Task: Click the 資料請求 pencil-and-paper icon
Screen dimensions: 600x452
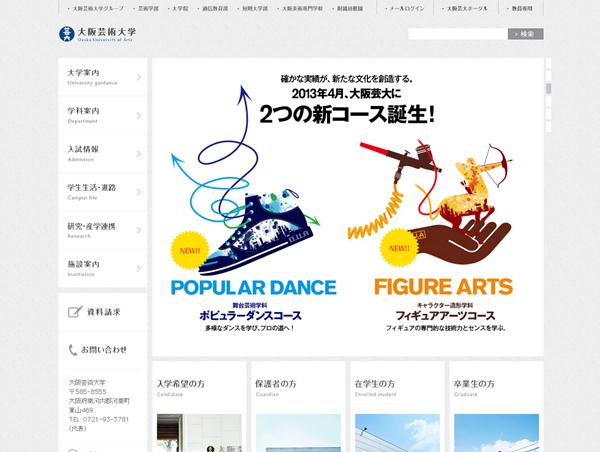Action: click(75, 312)
